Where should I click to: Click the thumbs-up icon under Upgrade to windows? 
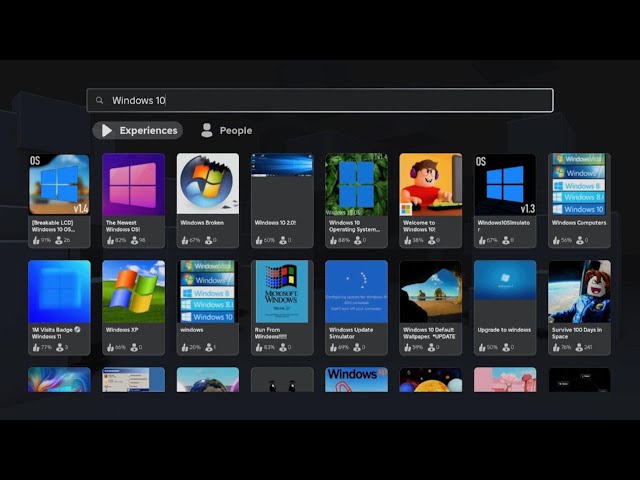point(482,347)
